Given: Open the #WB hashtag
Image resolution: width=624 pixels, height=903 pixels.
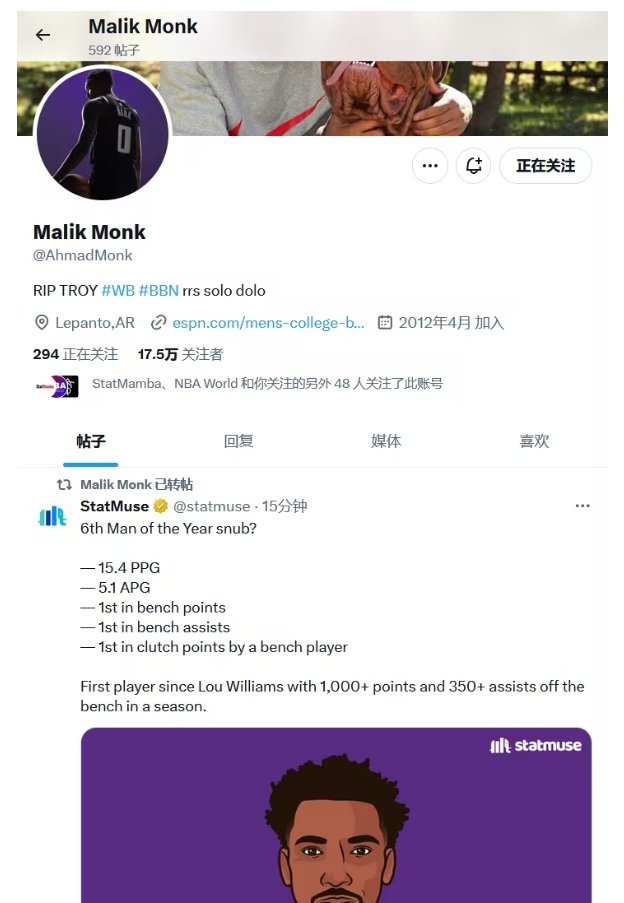Looking at the screenshot, I should (x=118, y=290).
